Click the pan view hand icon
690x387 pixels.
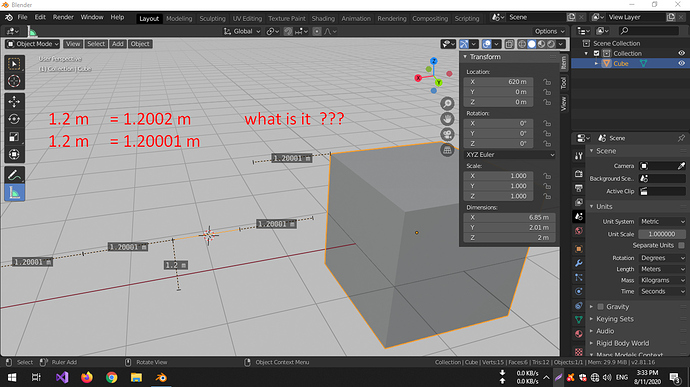point(447,119)
